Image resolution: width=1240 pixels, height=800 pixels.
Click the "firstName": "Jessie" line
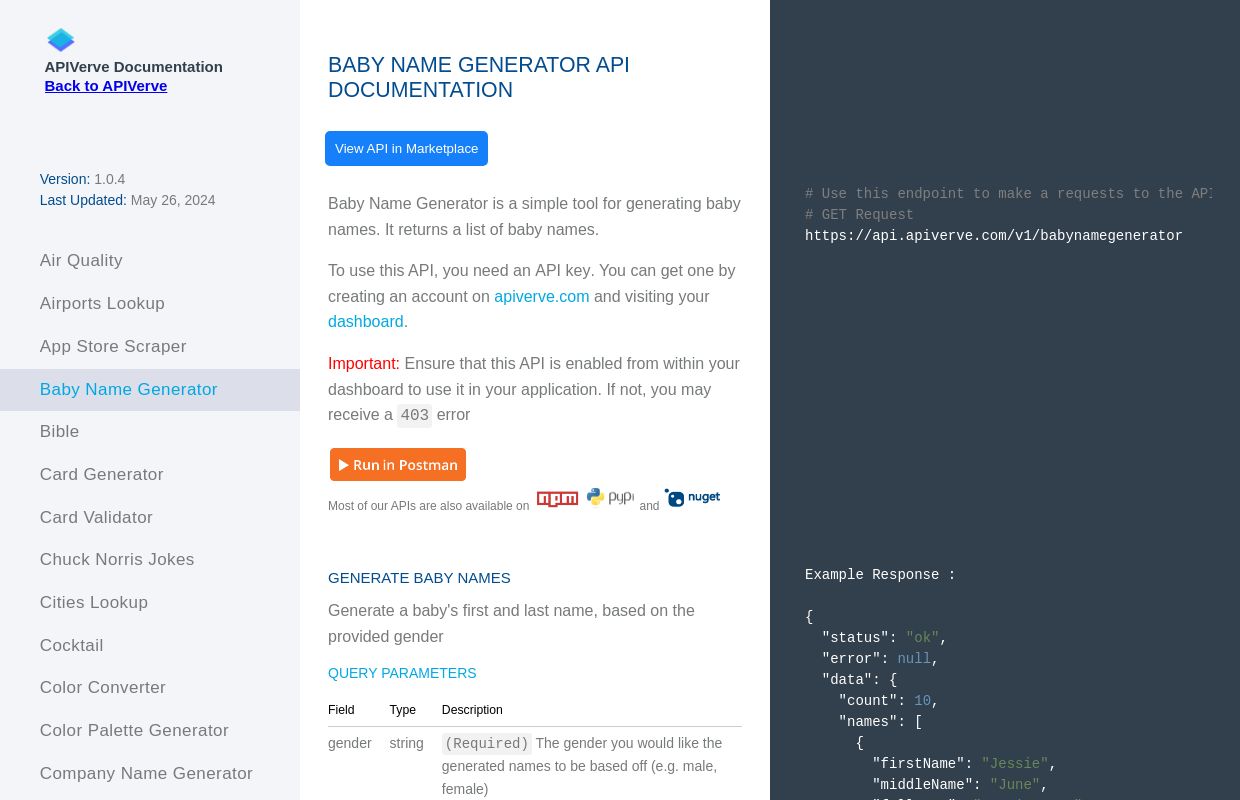(x=964, y=764)
